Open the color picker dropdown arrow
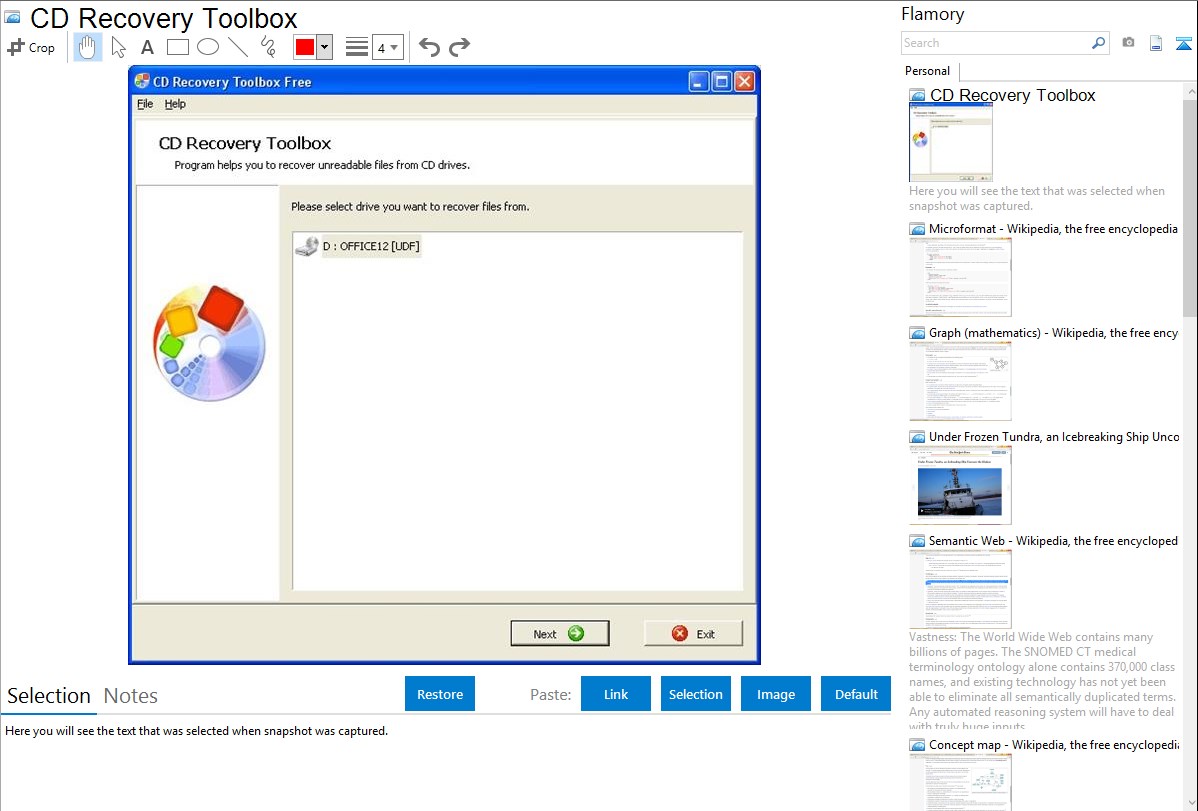 [x=324, y=47]
